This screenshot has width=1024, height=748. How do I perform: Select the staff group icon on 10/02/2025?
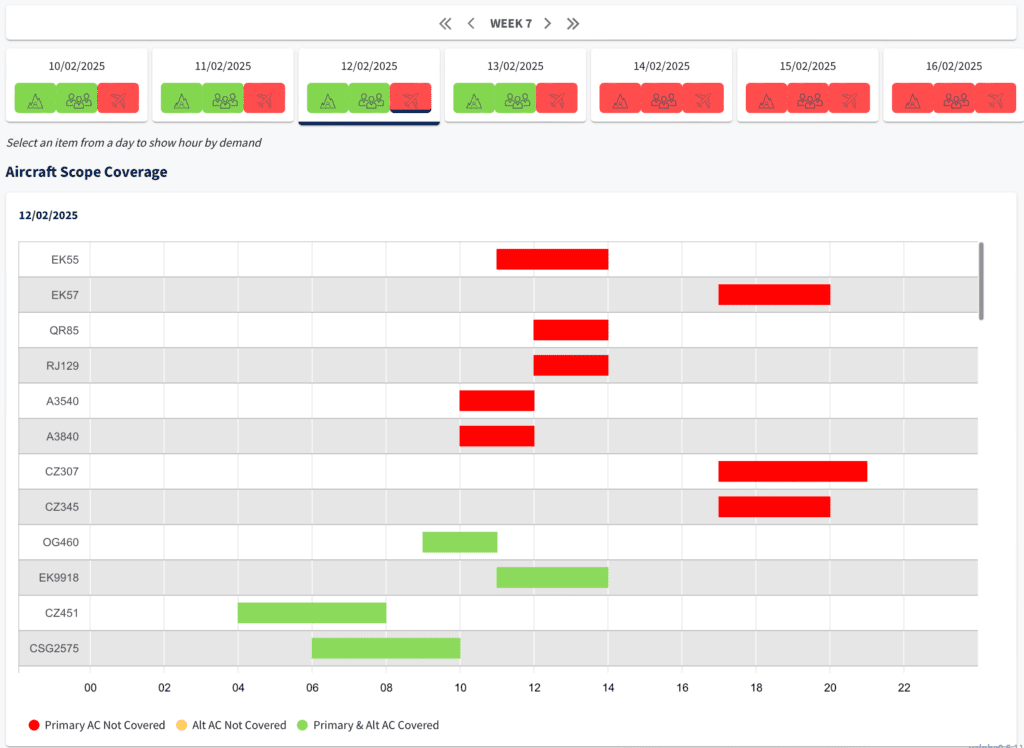(77, 98)
